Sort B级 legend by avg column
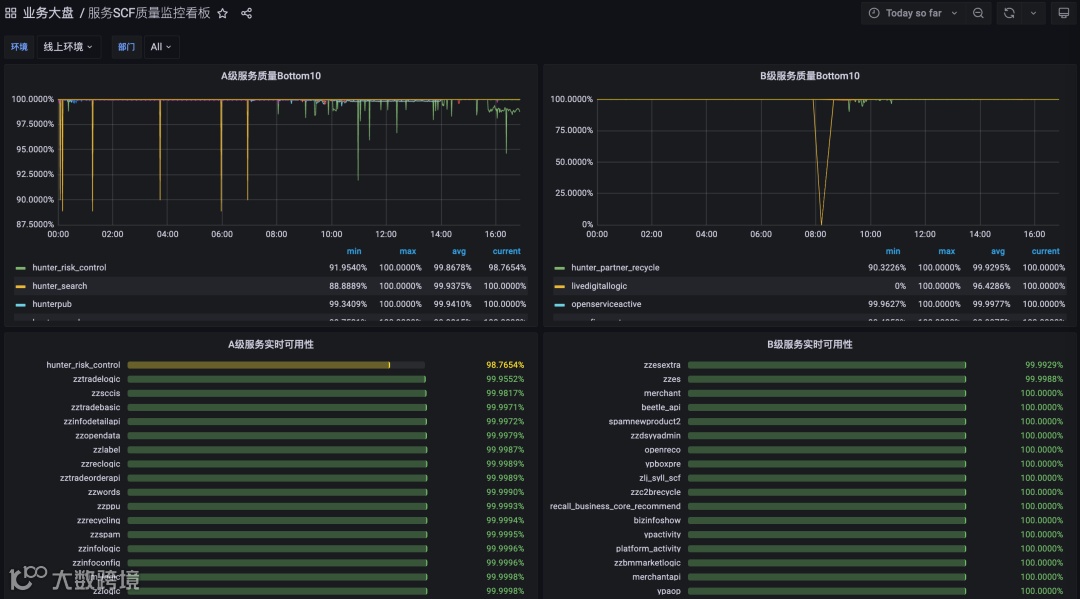1080x599 pixels. coord(997,251)
